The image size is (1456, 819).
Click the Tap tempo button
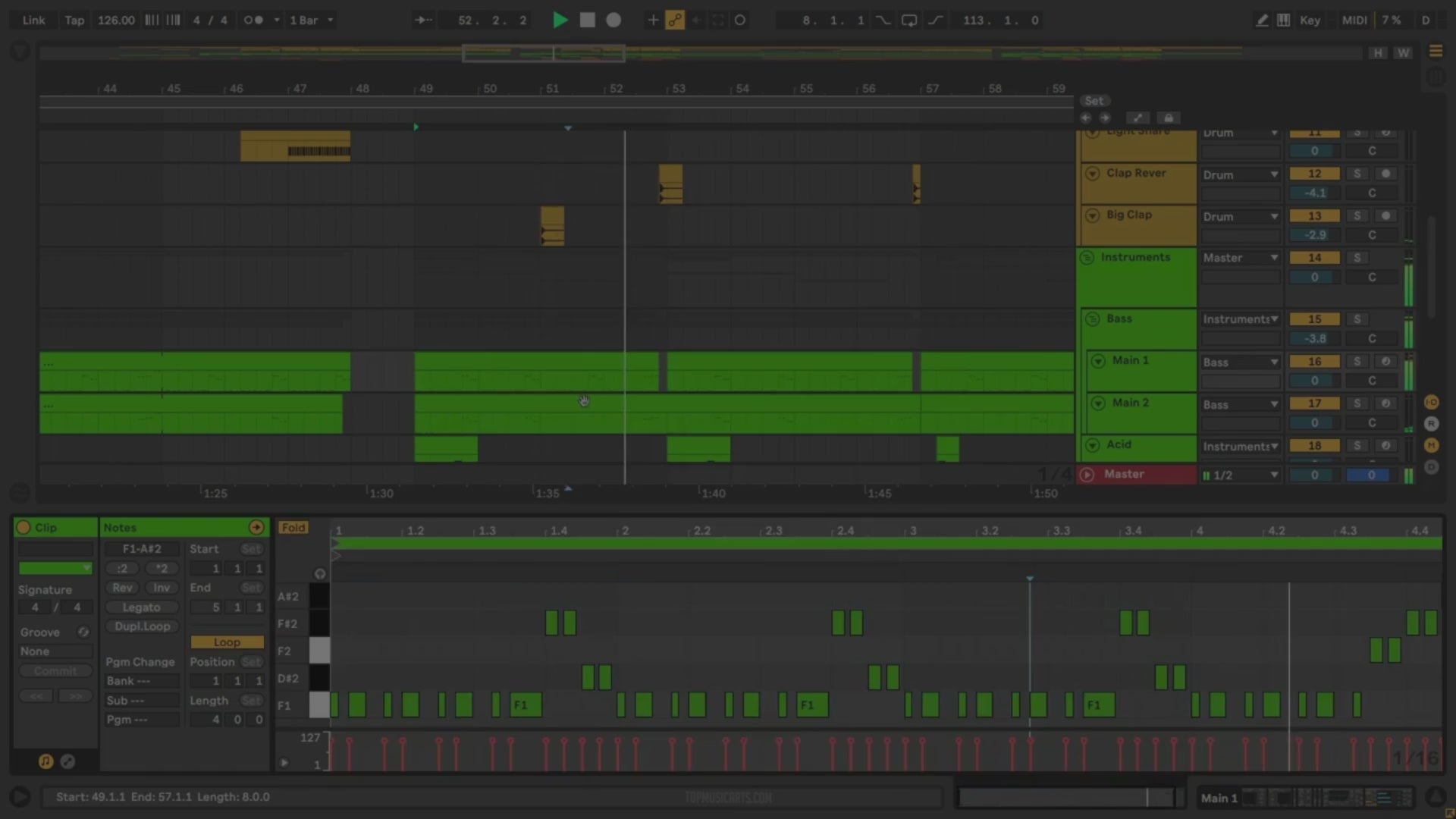74,20
